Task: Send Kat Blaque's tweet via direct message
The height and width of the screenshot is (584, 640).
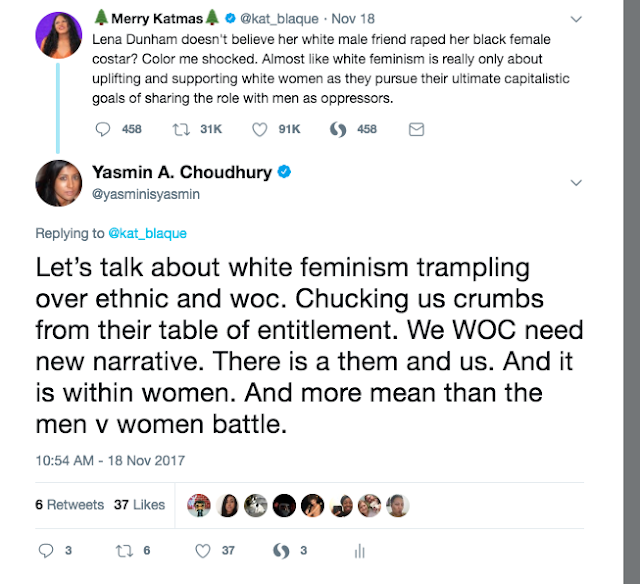Action: click(417, 129)
